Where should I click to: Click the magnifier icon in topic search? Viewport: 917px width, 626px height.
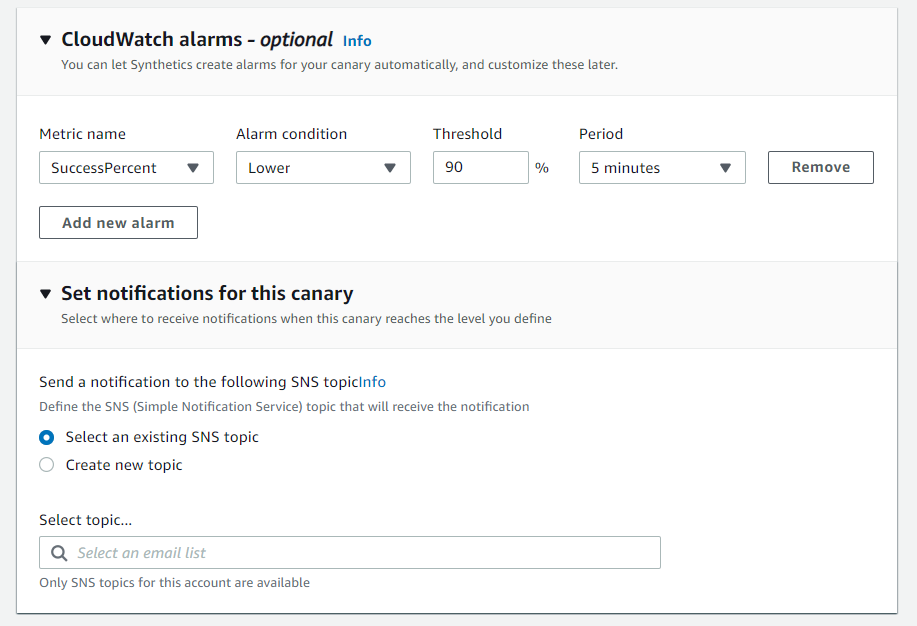tap(59, 553)
